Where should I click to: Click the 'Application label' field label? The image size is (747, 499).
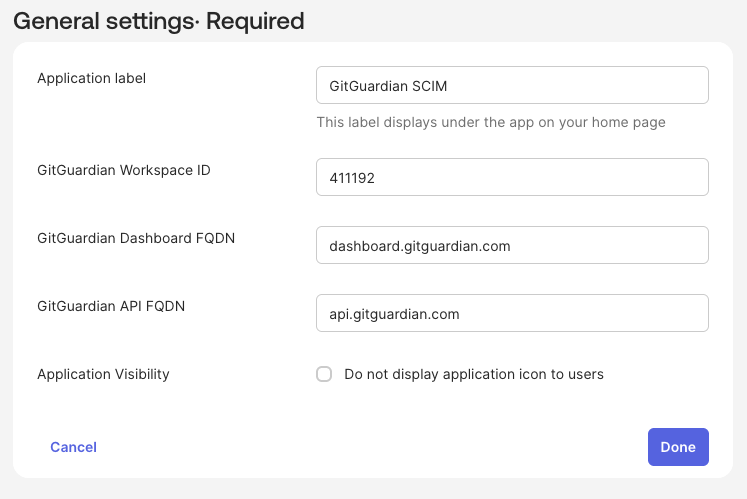(91, 78)
